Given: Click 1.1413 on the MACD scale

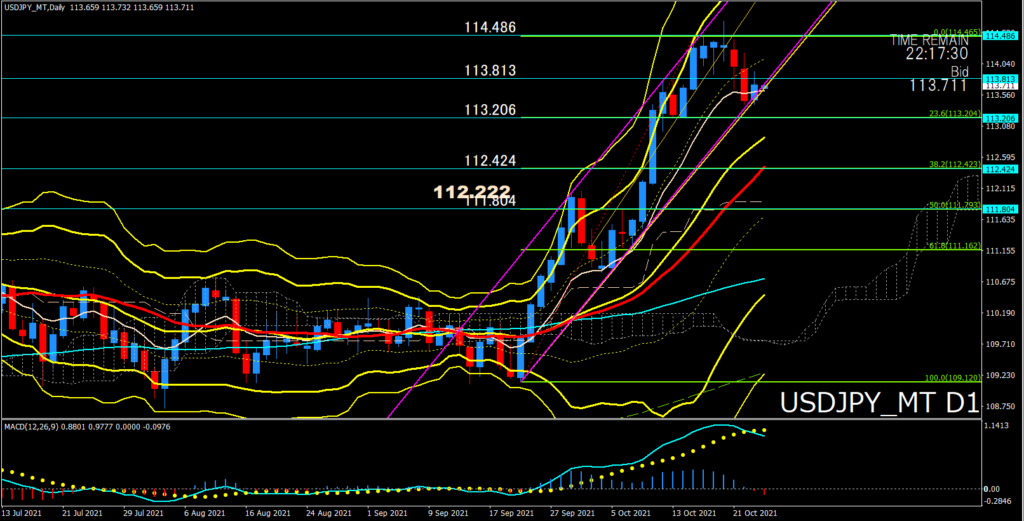Looking at the screenshot, I should (997, 426).
